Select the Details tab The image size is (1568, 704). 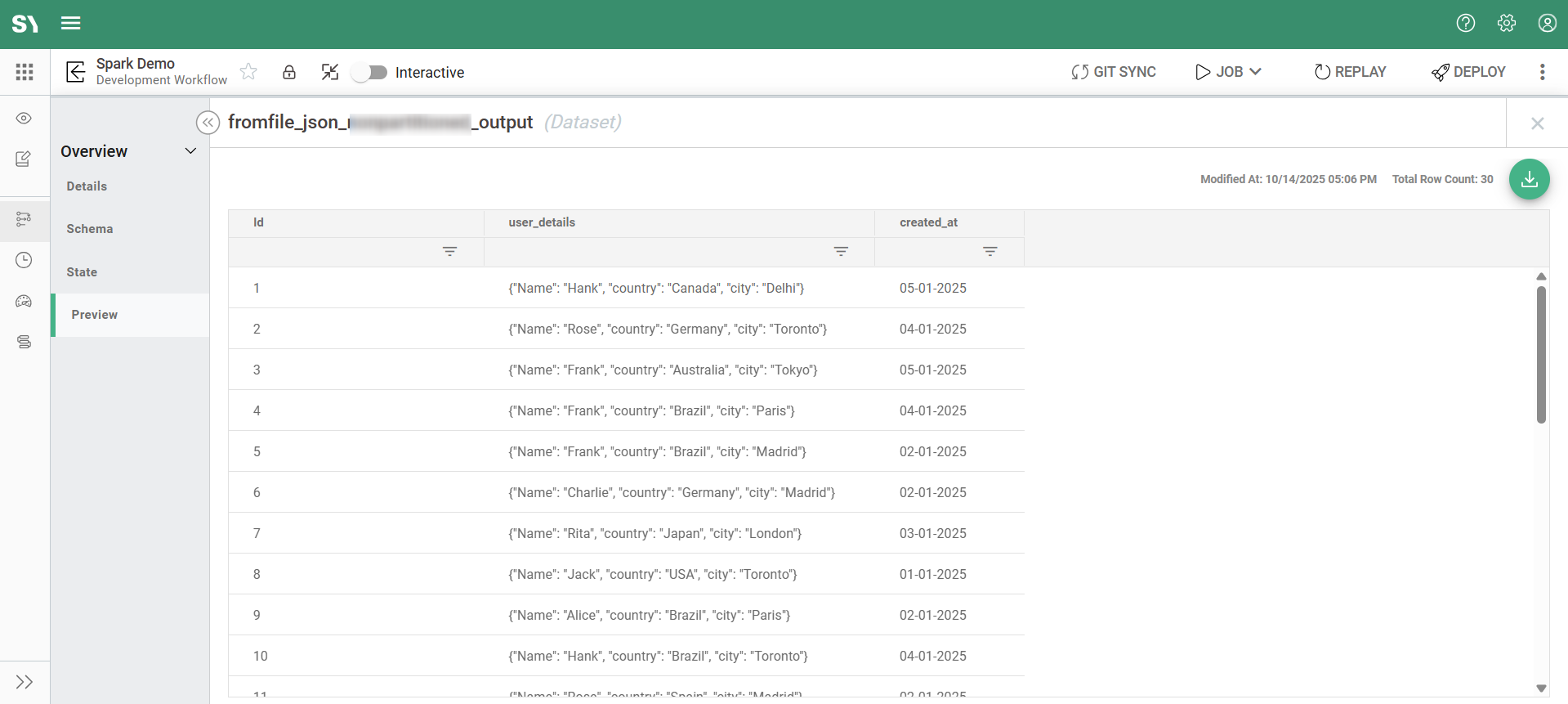[x=87, y=186]
